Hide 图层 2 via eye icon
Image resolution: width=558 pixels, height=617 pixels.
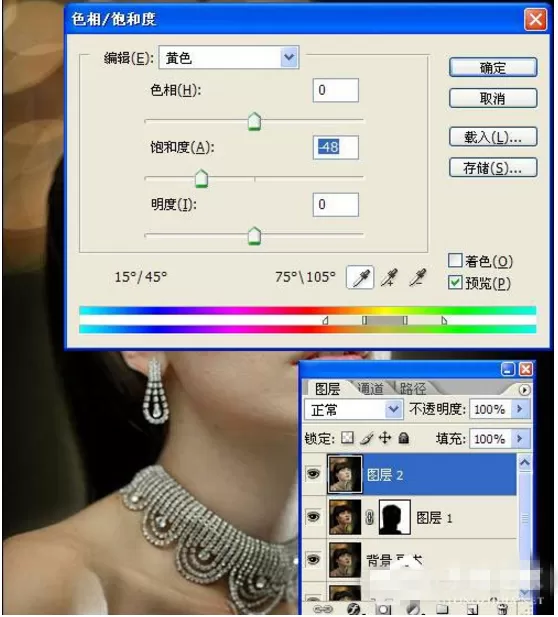click(313, 474)
